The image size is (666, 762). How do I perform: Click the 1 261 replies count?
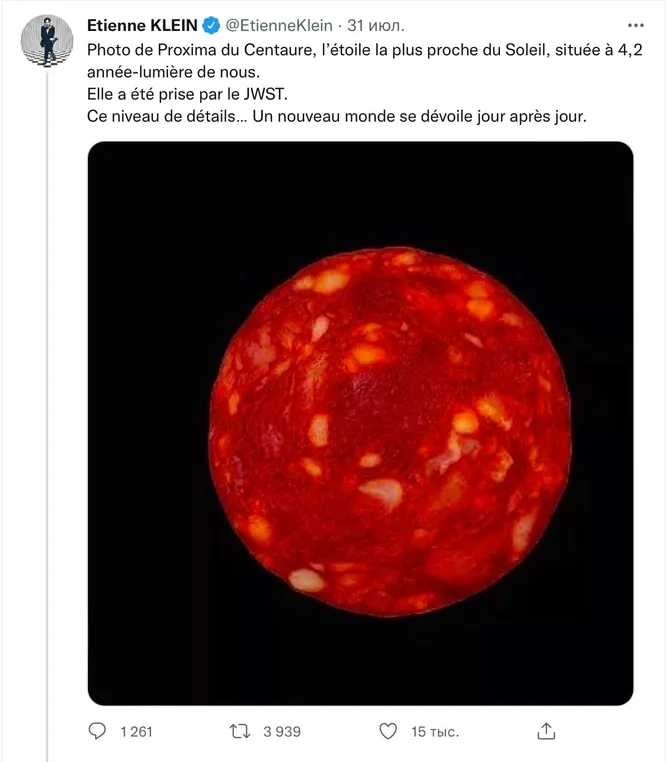coord(137,731)
